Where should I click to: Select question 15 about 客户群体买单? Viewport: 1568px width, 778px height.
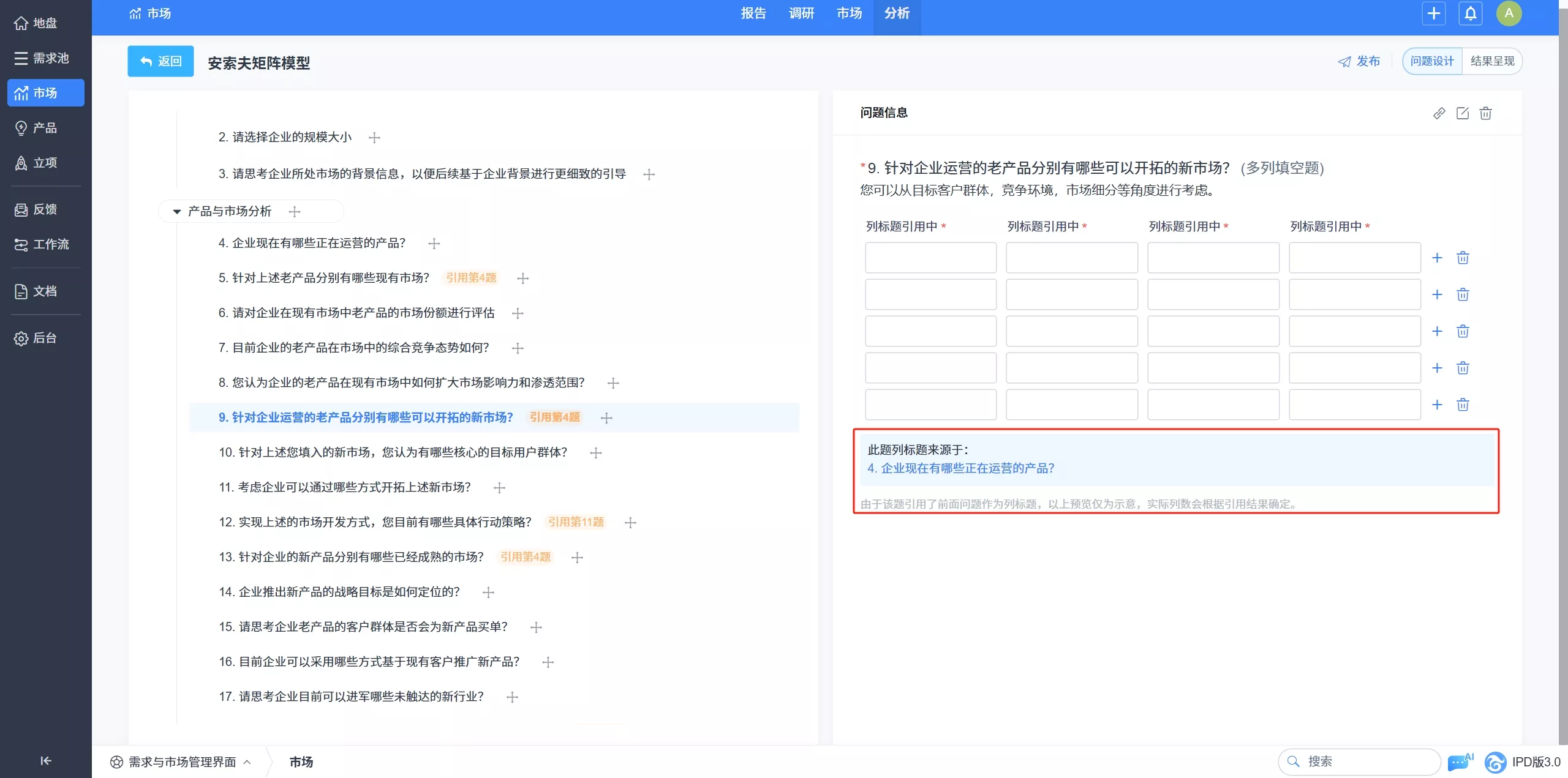point(363,627)
